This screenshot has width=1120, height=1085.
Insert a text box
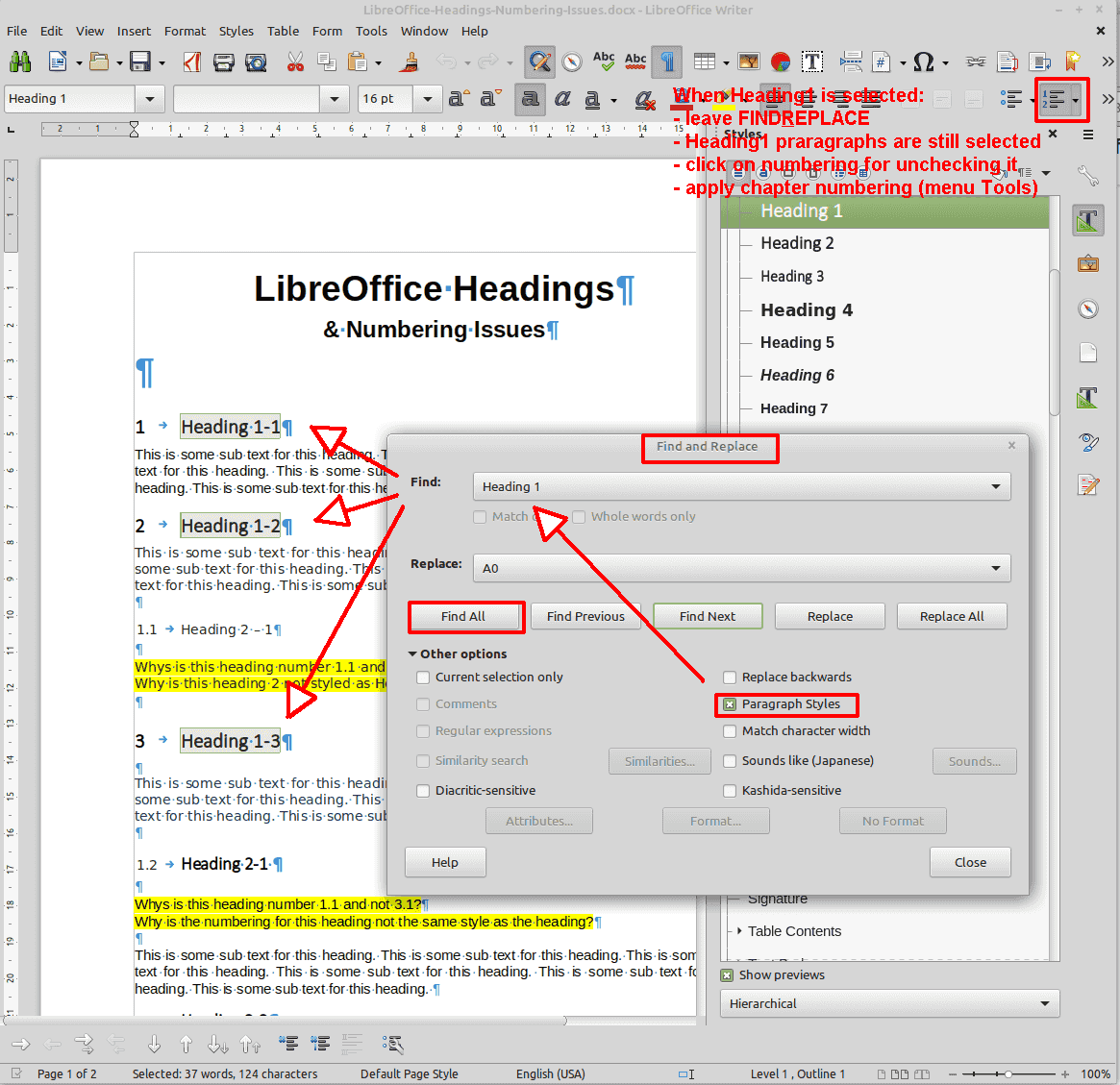pos(812,62)
